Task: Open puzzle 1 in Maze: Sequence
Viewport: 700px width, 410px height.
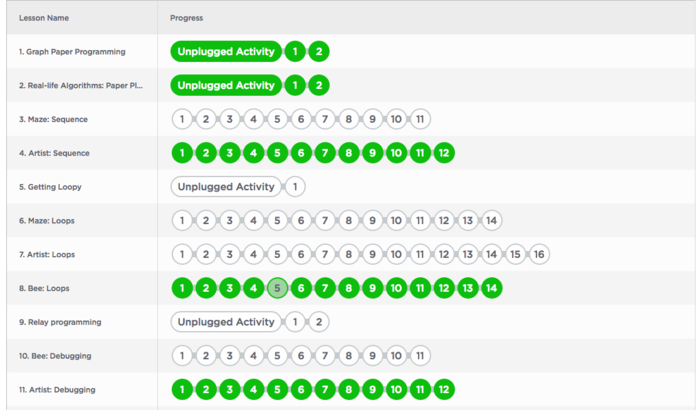Action: point(182,119)
